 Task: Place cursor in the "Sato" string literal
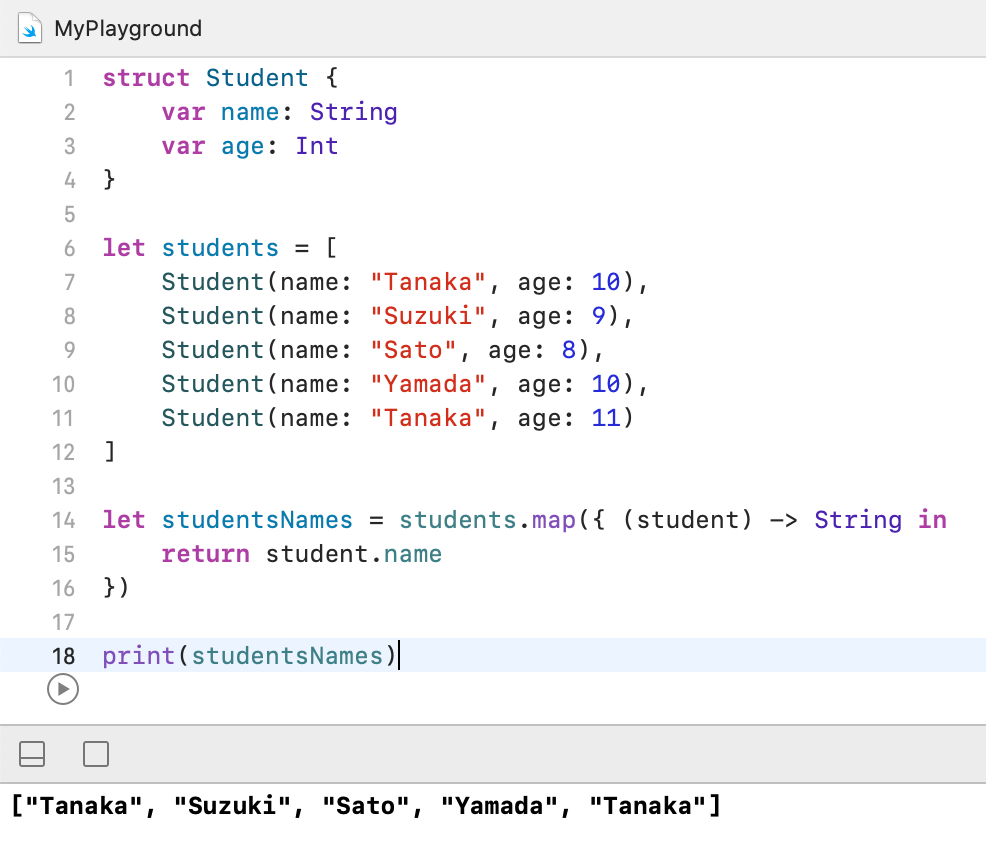coord(412,350)
